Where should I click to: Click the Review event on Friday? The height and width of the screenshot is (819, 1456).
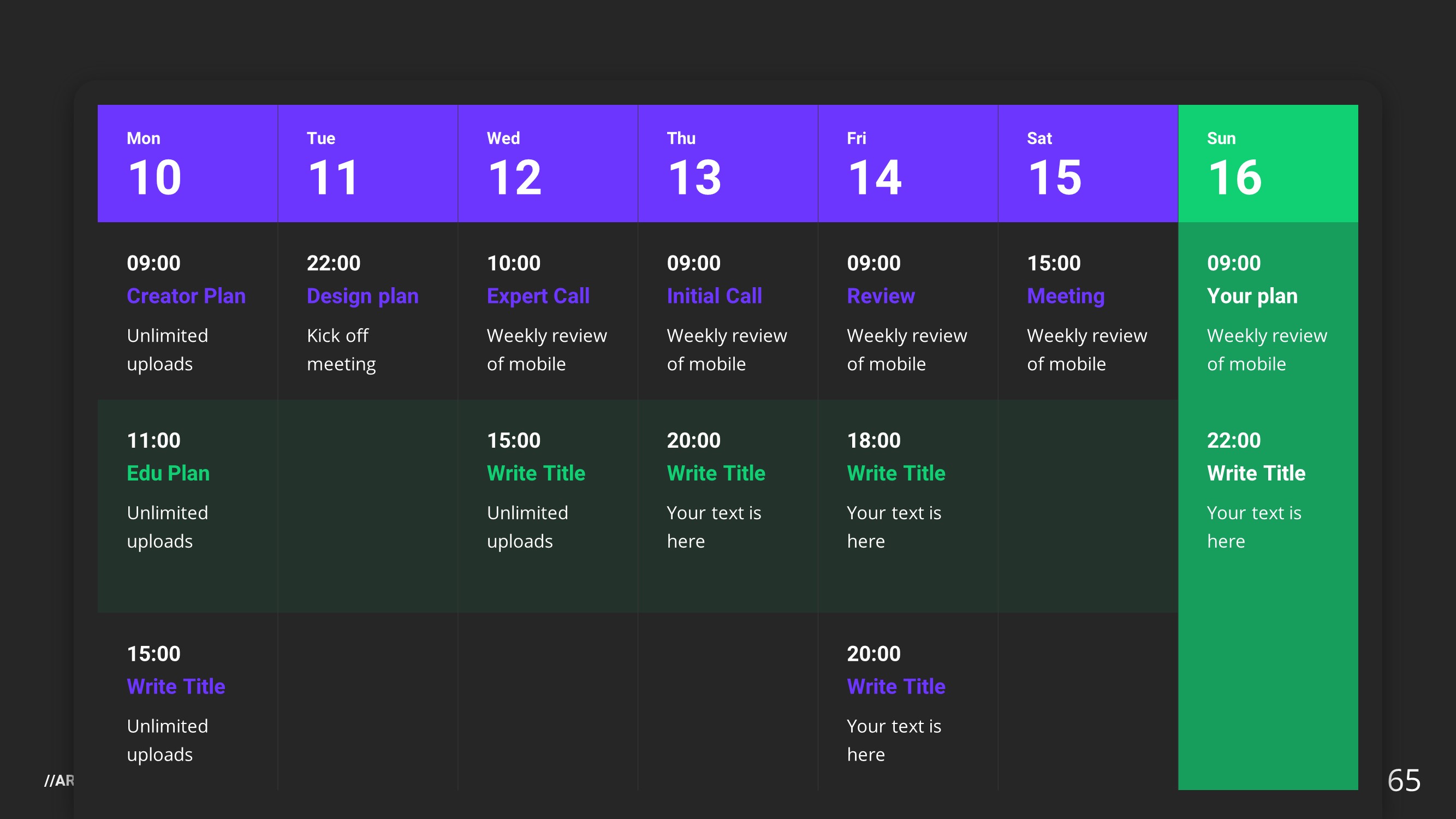[x=880, y=296]
